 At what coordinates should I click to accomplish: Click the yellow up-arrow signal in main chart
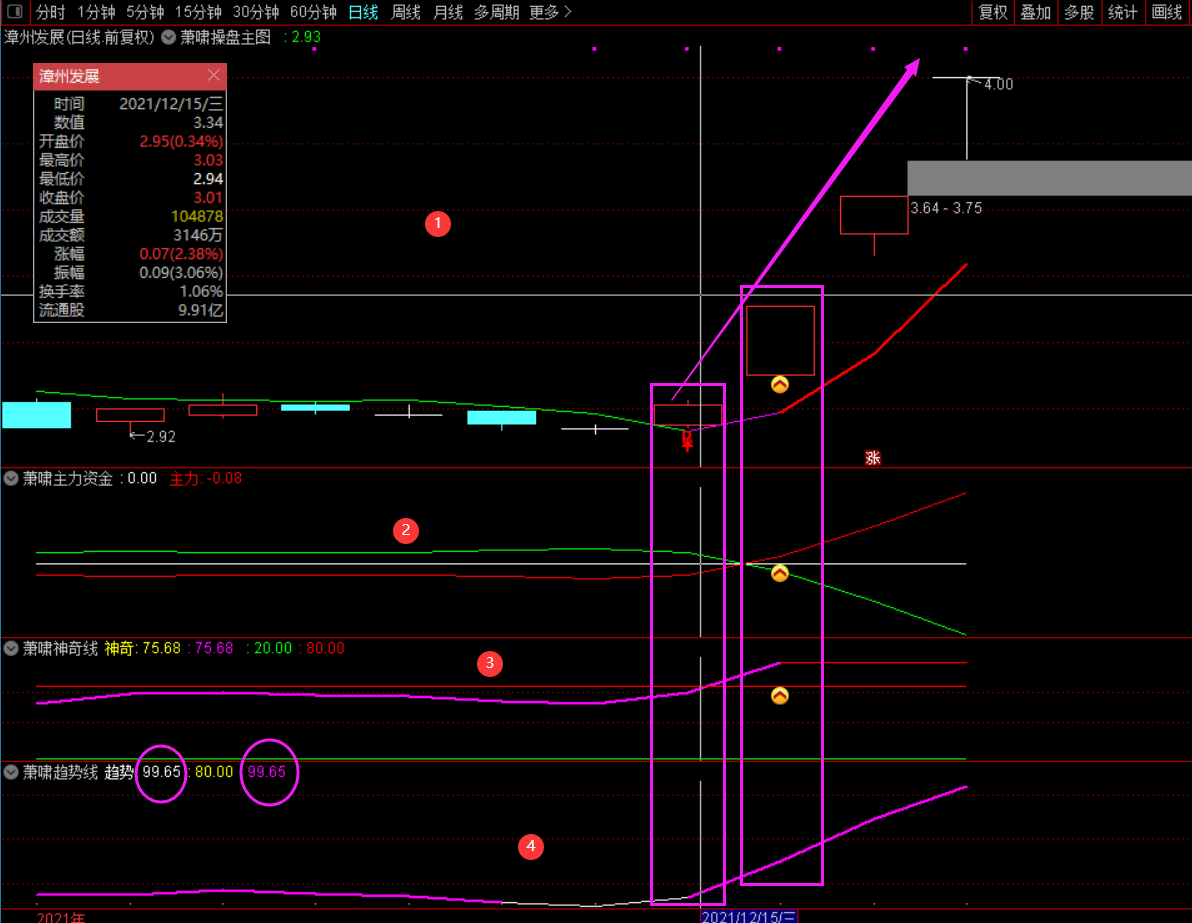pyautogui.click(x=780, y=384)
